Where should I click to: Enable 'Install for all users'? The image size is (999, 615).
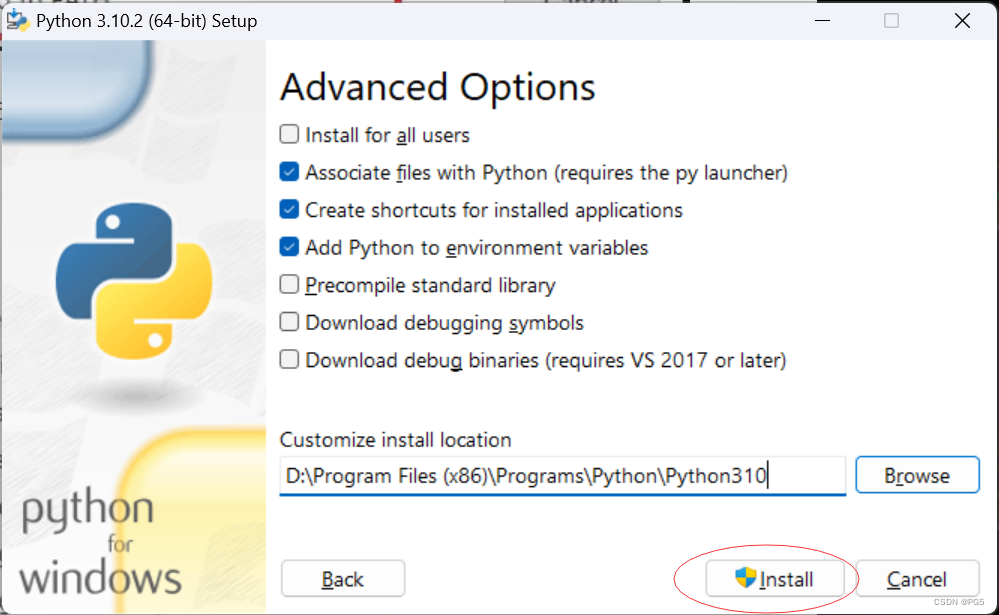coord(289,134)
